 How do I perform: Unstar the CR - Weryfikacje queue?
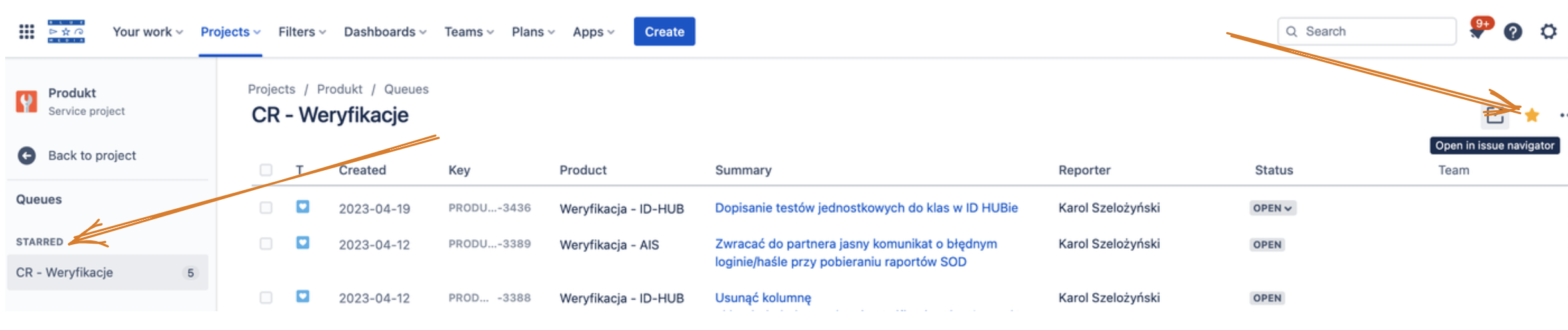pyautogui.click(x=1532, y=115)
